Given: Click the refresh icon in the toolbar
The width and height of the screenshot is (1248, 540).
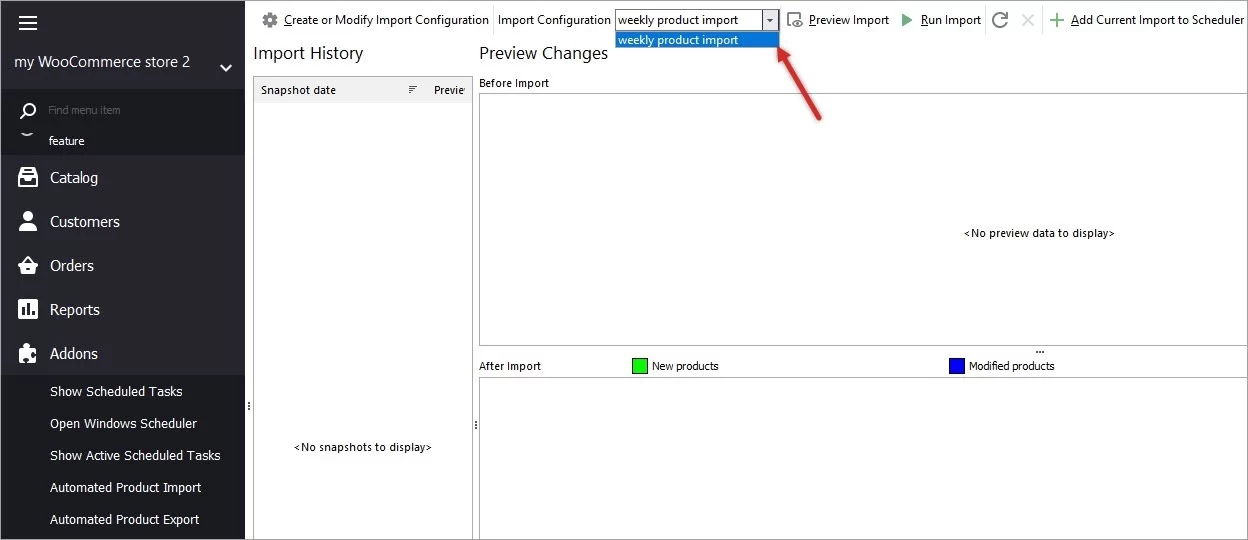Looking at the screenshot, I should (x=1000, y=20).
